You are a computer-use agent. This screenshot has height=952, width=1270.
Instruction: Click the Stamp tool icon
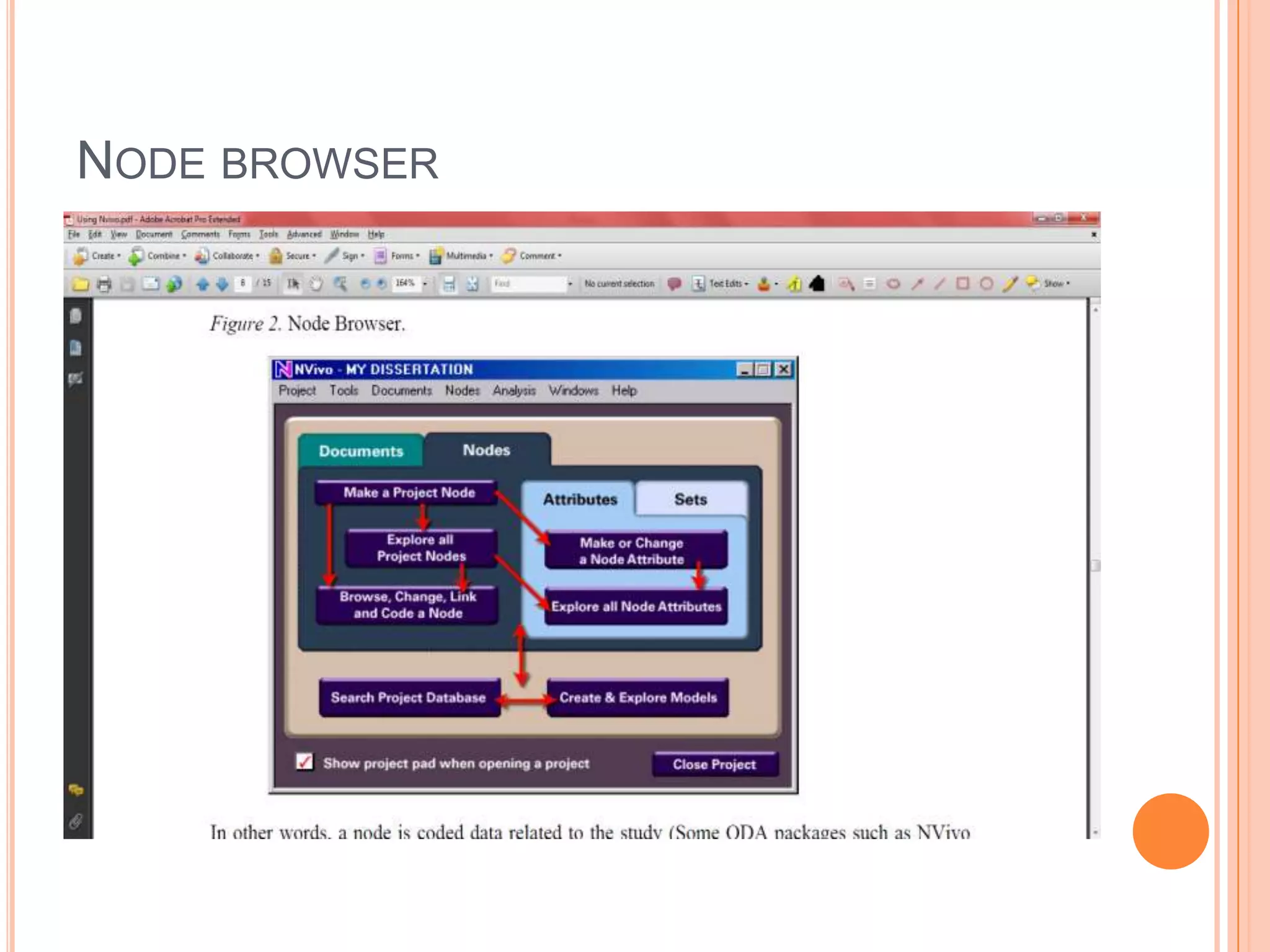pos(765,284)
